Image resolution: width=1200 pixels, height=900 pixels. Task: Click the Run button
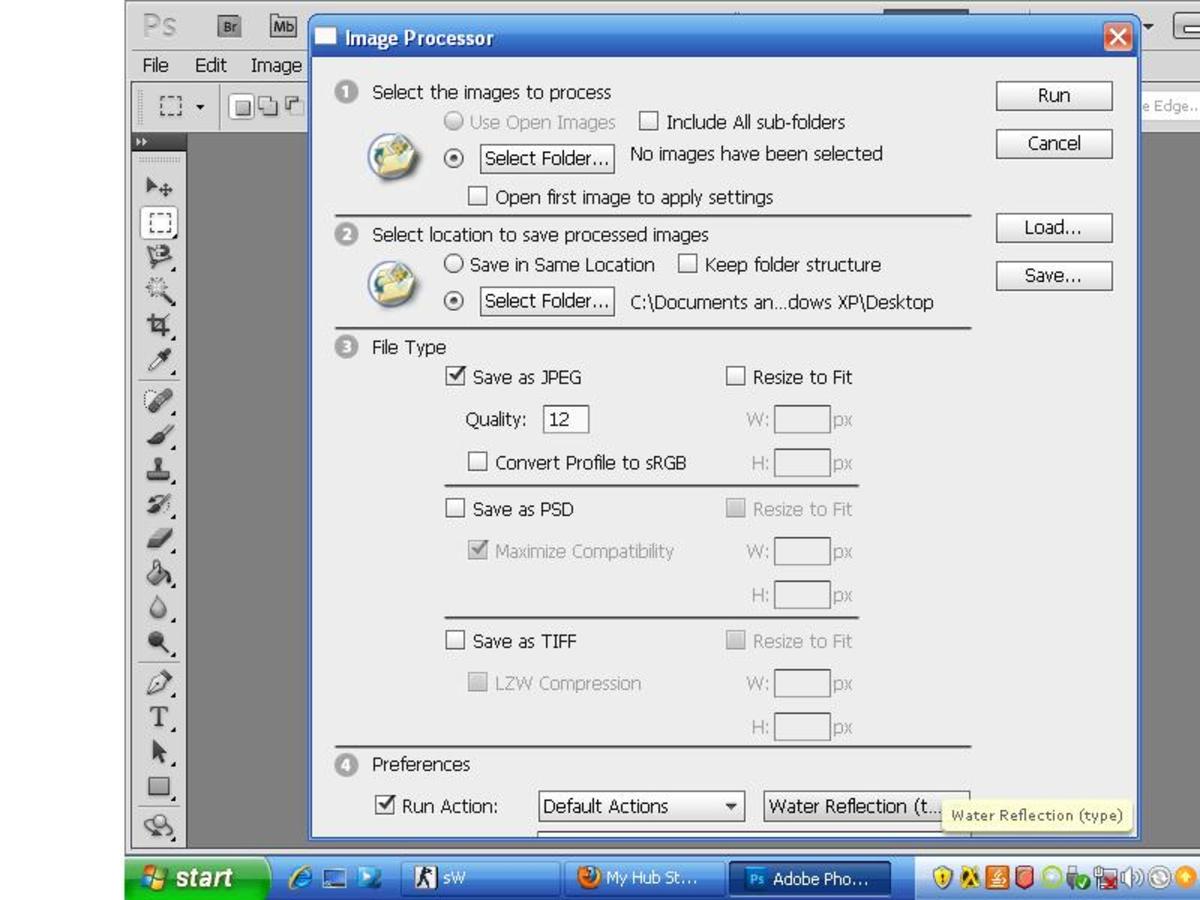pos(1054,96)
